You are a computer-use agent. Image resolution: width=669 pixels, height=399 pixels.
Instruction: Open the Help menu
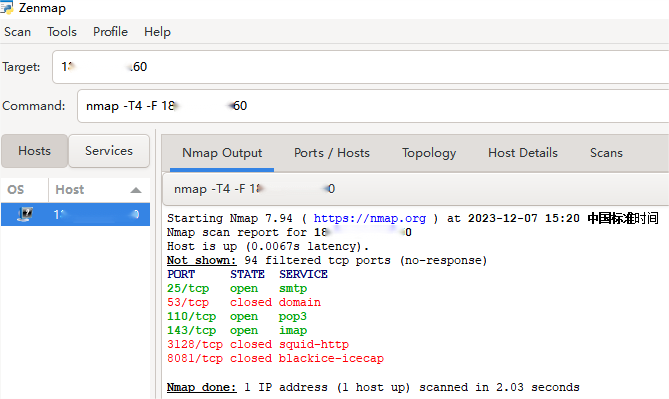coord(157,32)
